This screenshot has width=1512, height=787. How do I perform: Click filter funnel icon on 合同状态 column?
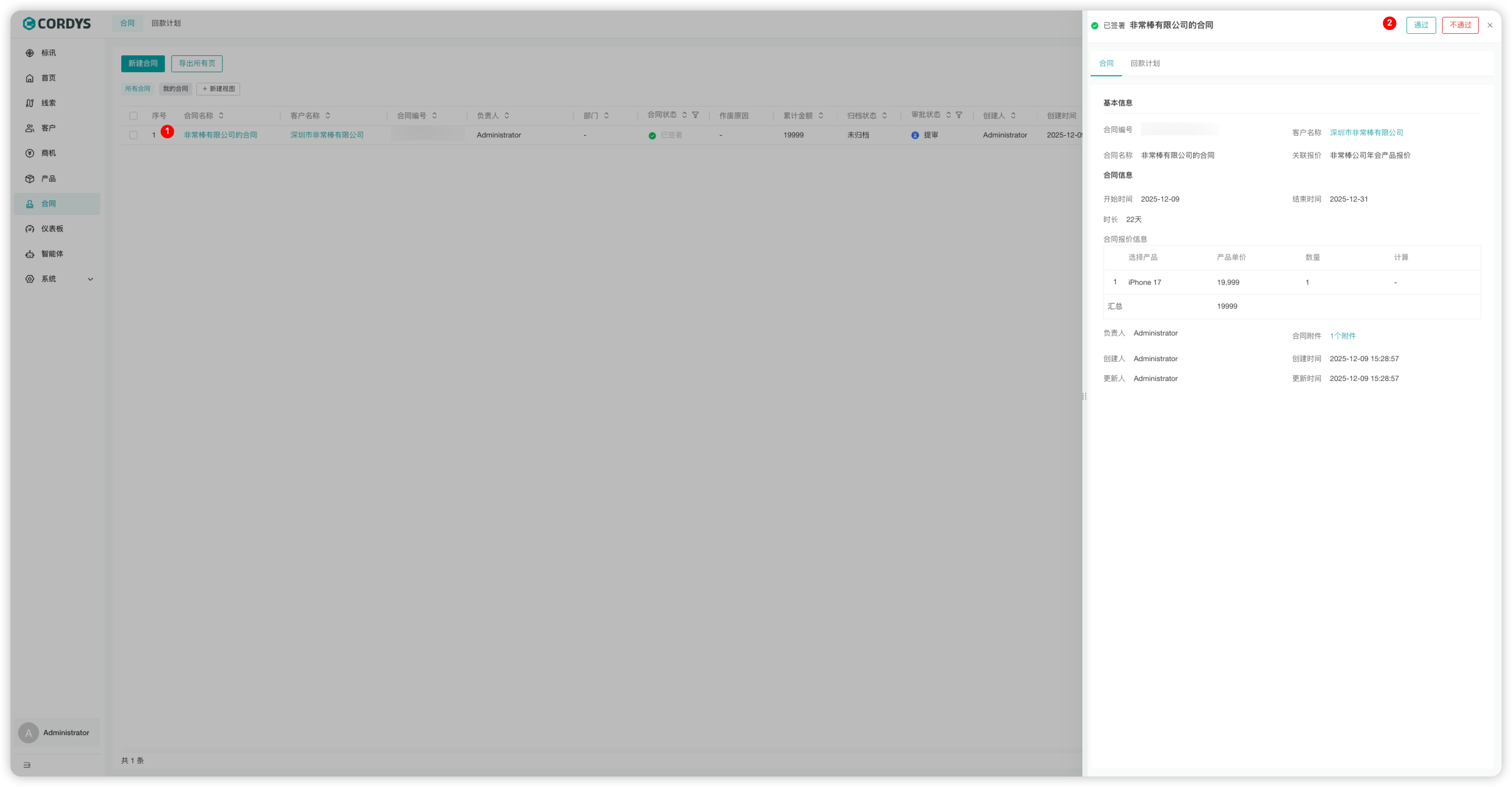pyautogui.click(x=695, y=115)
